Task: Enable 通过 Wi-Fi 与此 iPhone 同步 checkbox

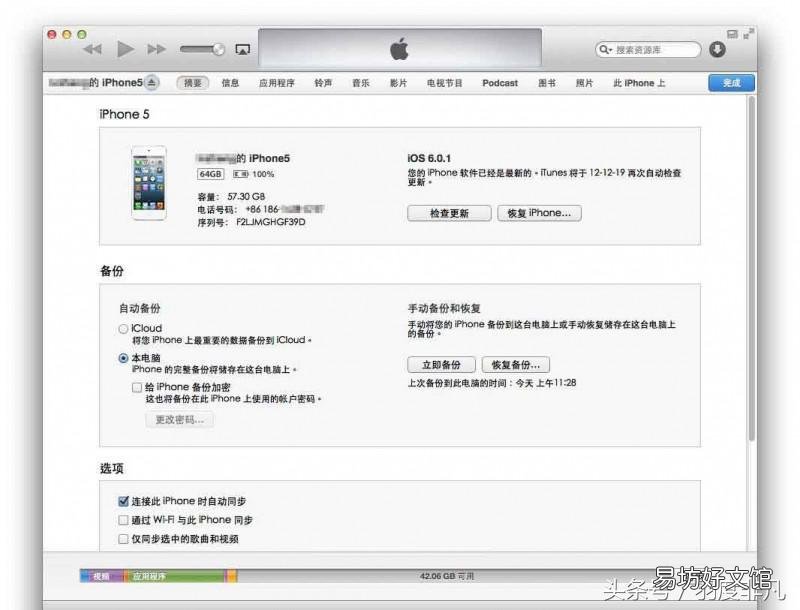Action: 123,520
